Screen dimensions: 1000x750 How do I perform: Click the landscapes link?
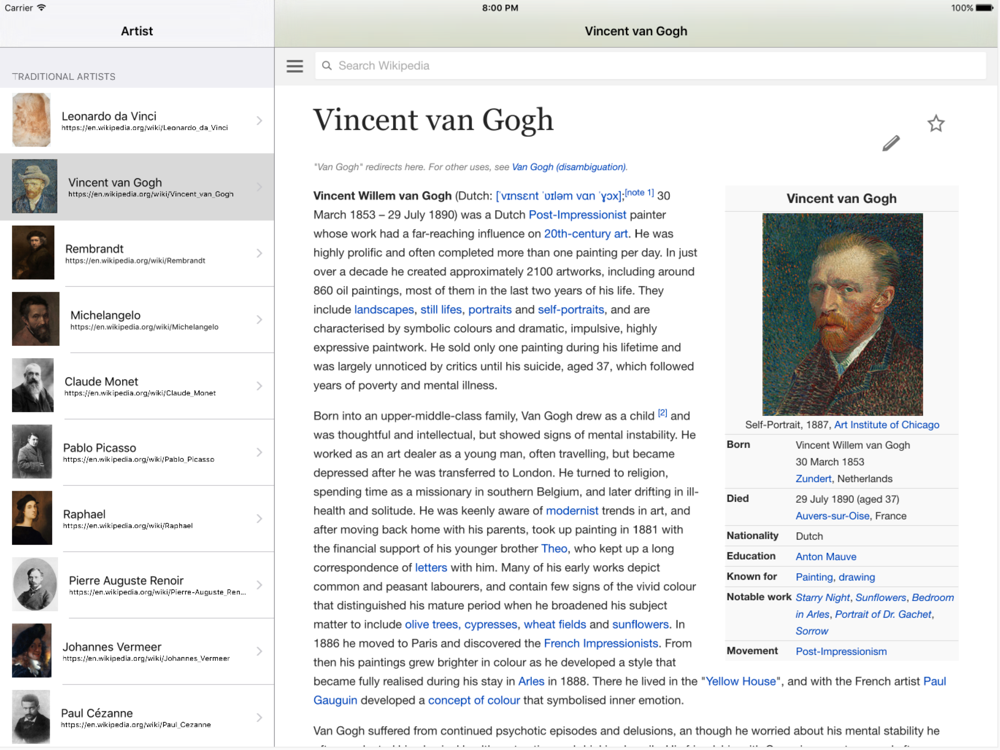pyautogui.click(x=384, y=310)
